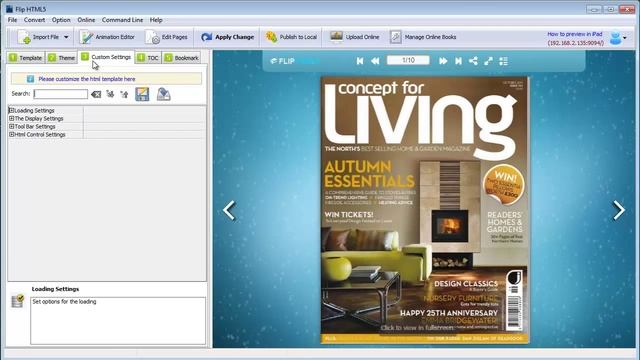Select 'Html Control Settings' row text
Screen dimensions: 640x360
pyautogui.click(x=40, y=134)
